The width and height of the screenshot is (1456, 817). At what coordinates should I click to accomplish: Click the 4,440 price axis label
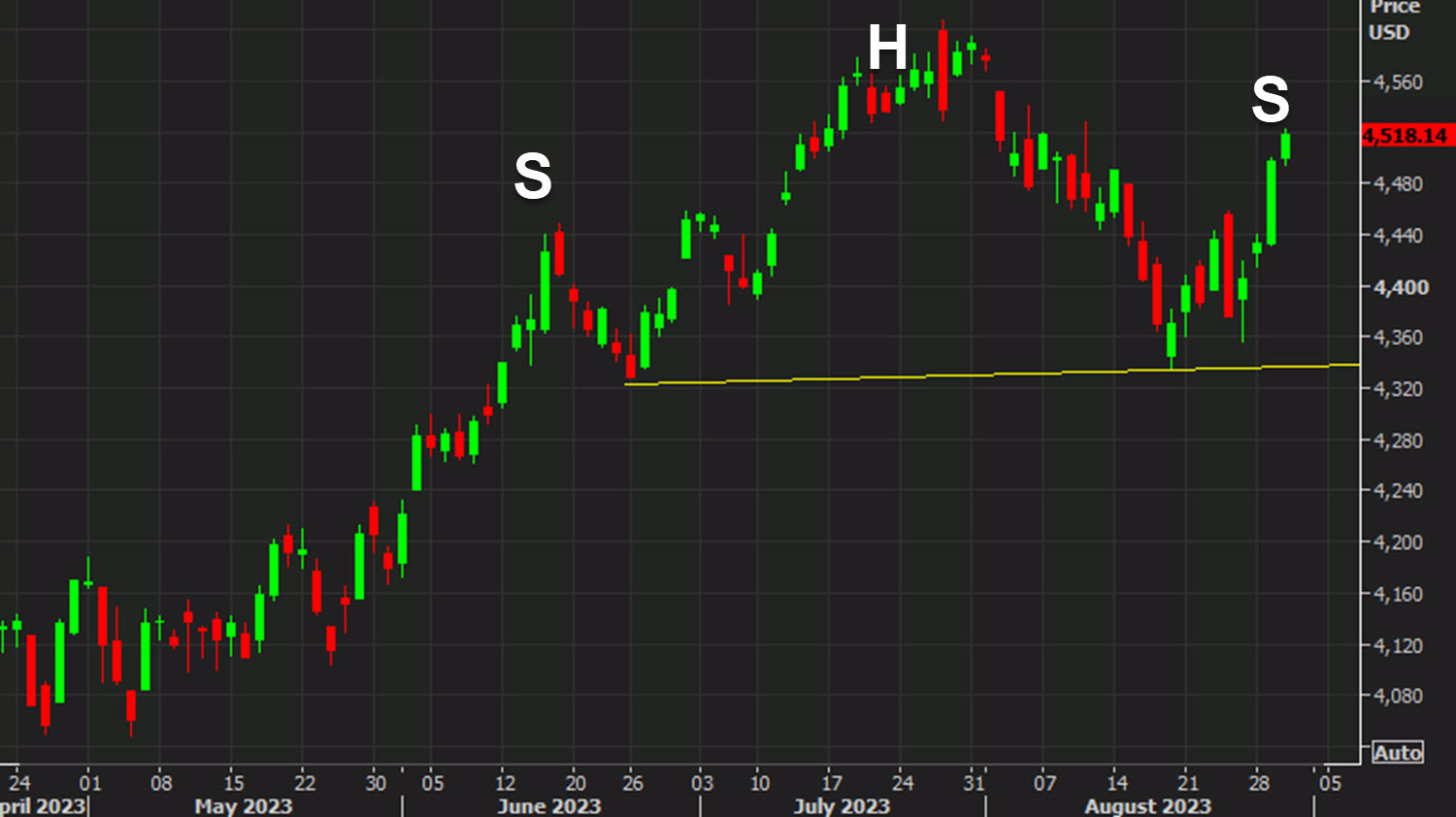(x=1398, y=235)
